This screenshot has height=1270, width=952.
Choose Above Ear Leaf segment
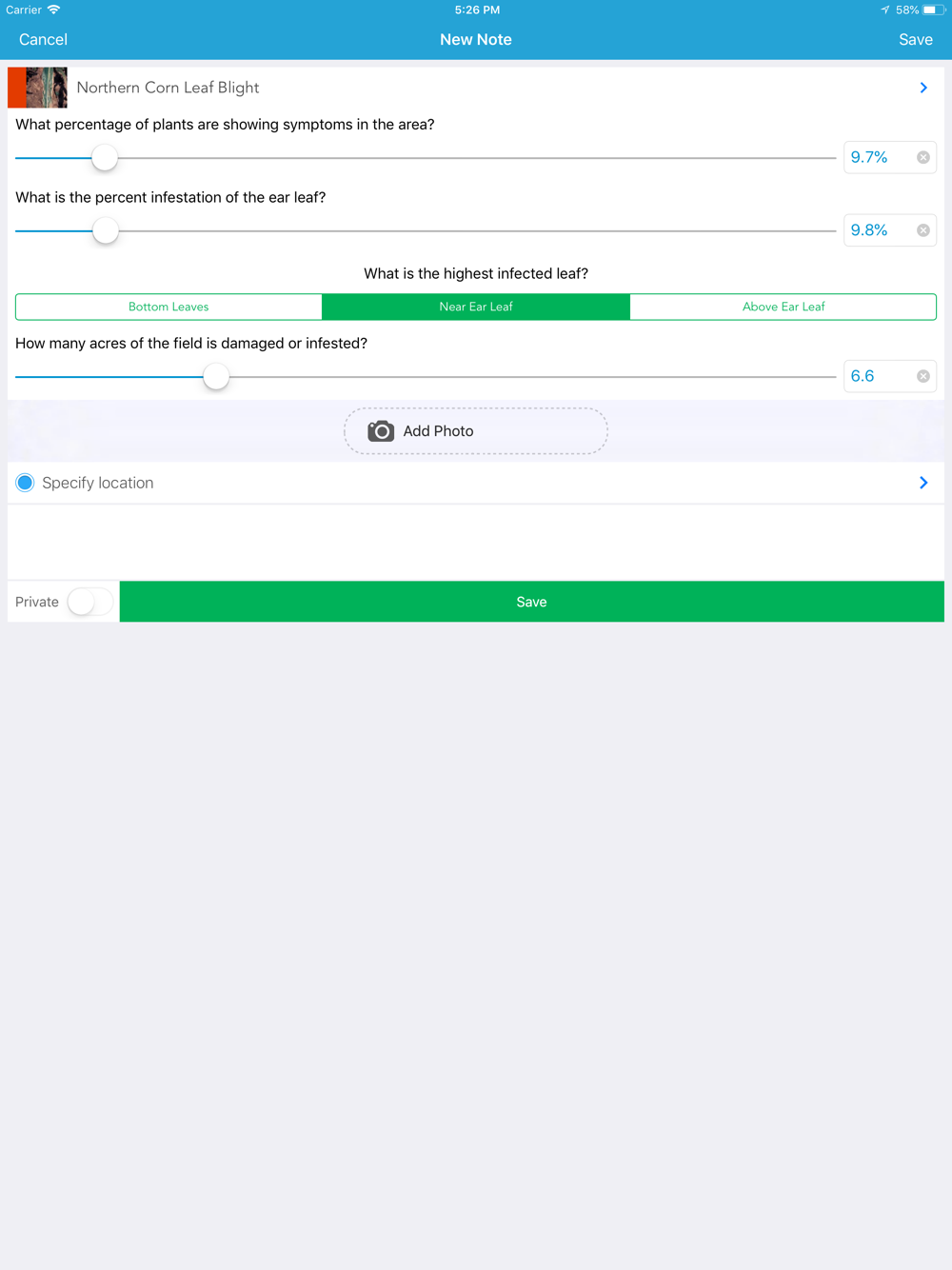pyautogui.click(x=783, y=307)
